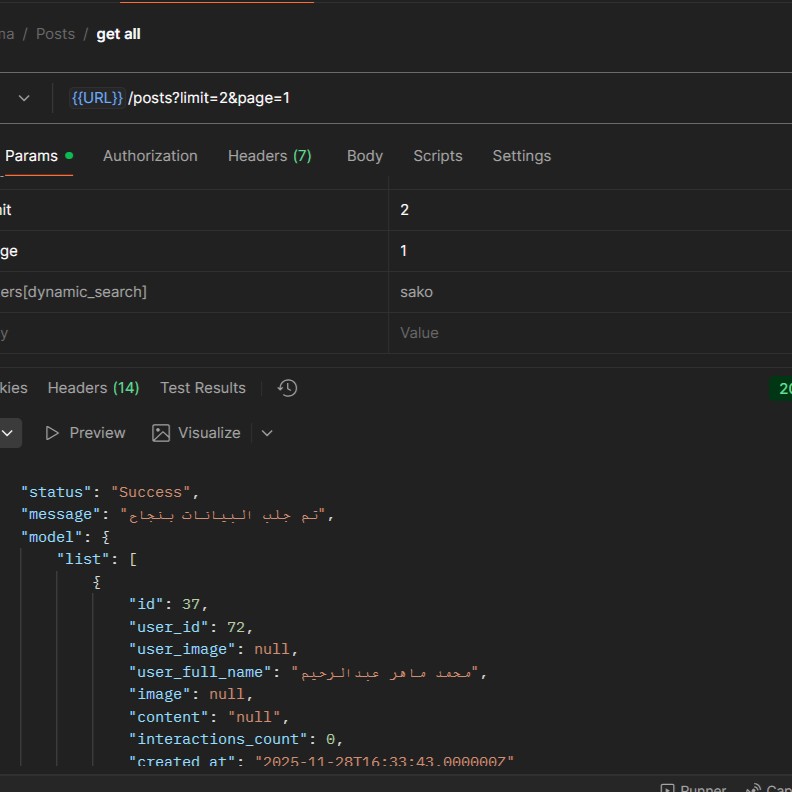The width and height of the screenshot is (792, 792).
Task: Open the request Headers (7) tab
Action: pos(269,156)
